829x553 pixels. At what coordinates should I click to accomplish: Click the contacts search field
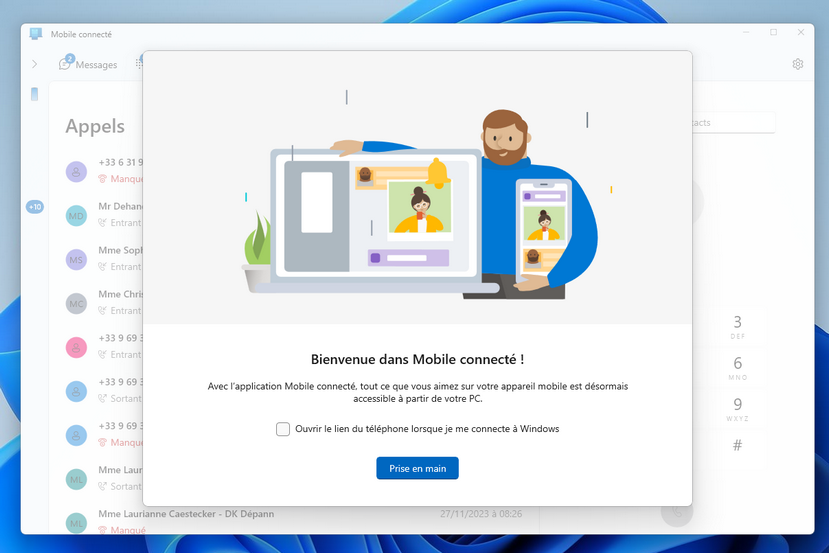(733, 123)
